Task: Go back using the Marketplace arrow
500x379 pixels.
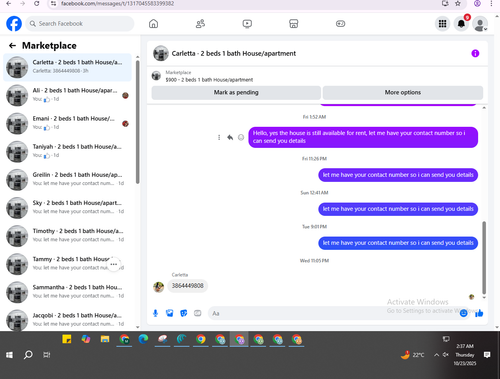Action: coord(12,46)
